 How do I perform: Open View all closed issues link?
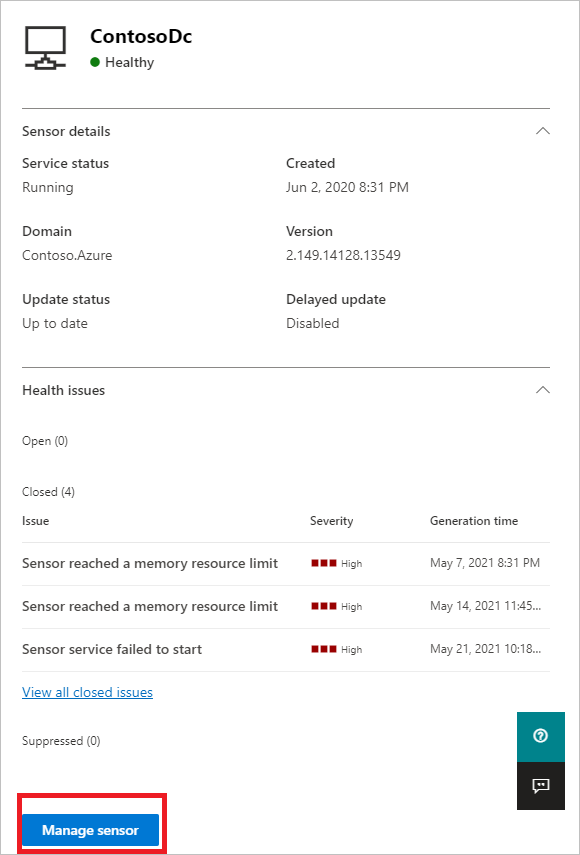(x=87, y=693)
